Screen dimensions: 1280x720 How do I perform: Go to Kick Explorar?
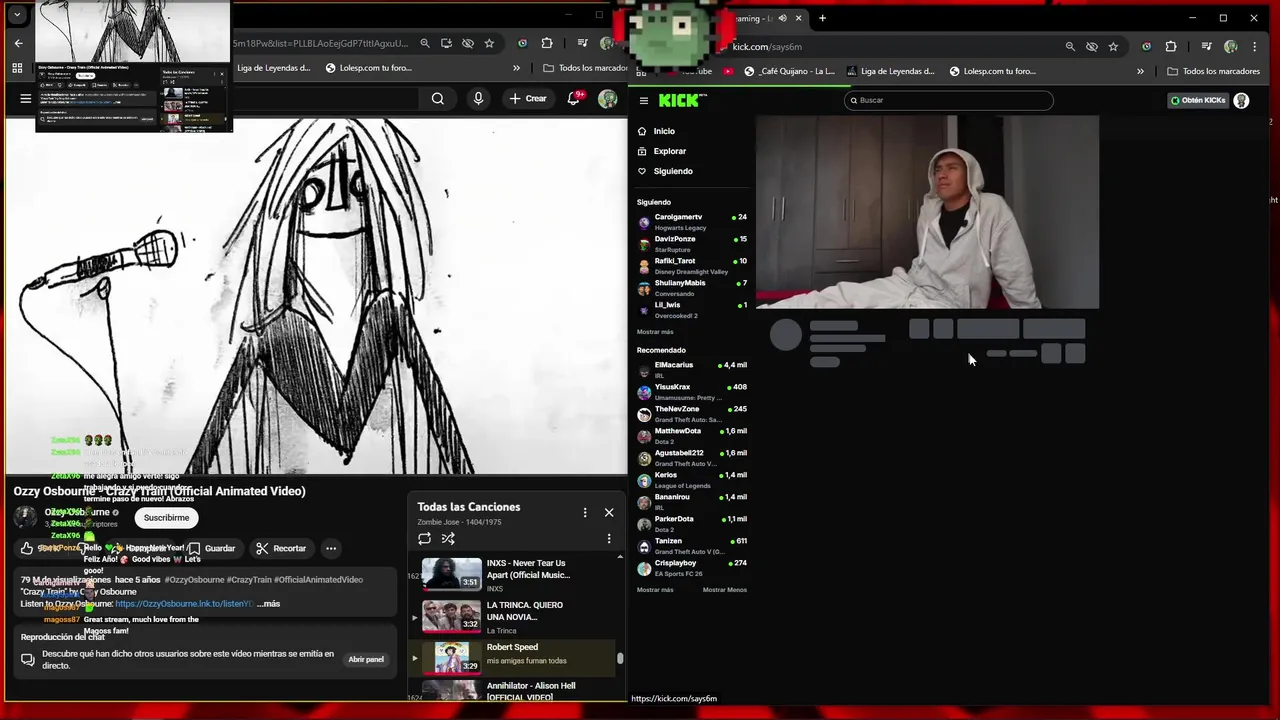coord(670,151)
